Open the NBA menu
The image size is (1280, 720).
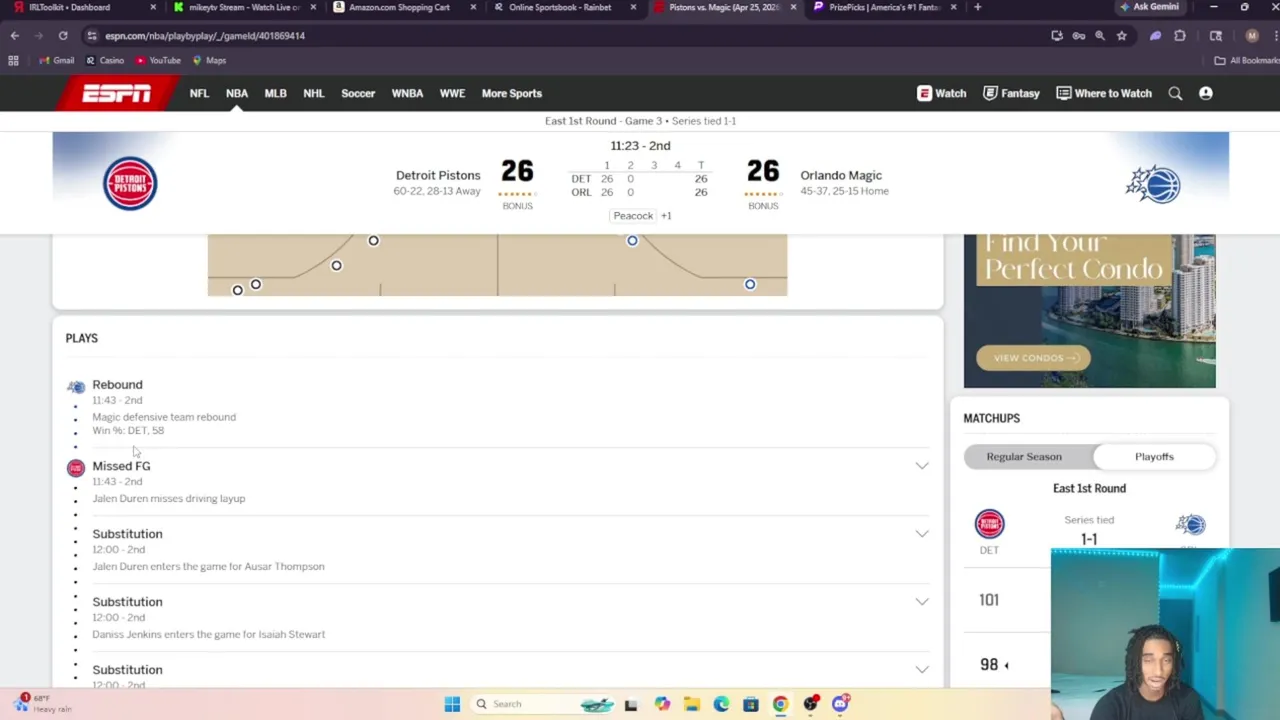point(237,93)
